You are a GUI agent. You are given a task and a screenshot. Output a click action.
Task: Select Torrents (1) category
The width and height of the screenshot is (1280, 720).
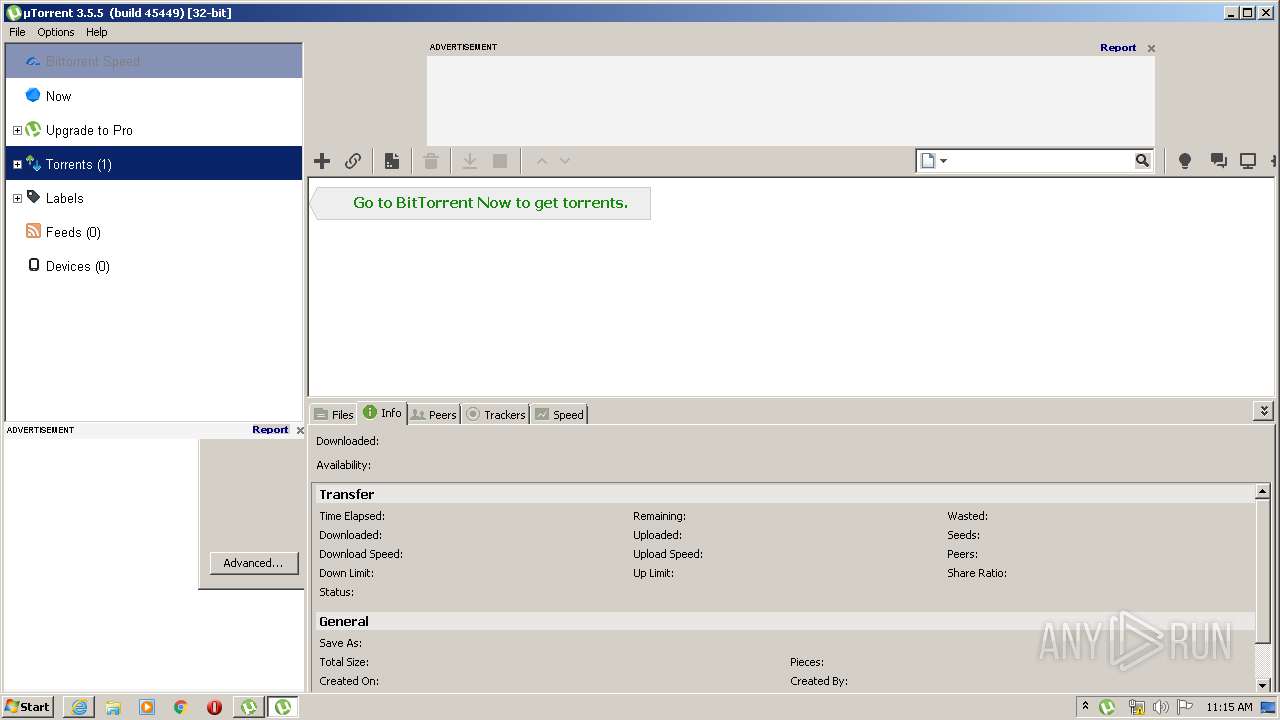pyautogui.click(x=154, y=164)
